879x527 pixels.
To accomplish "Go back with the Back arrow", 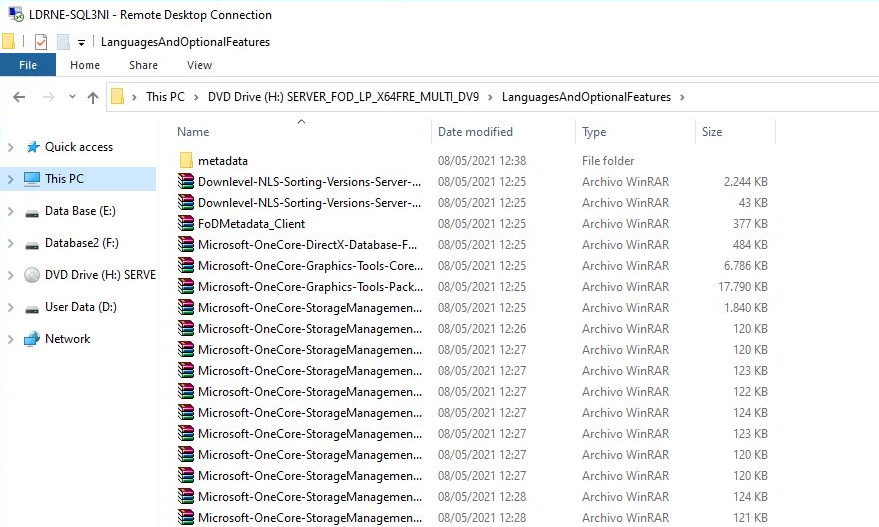I will (x=19, y=97).
